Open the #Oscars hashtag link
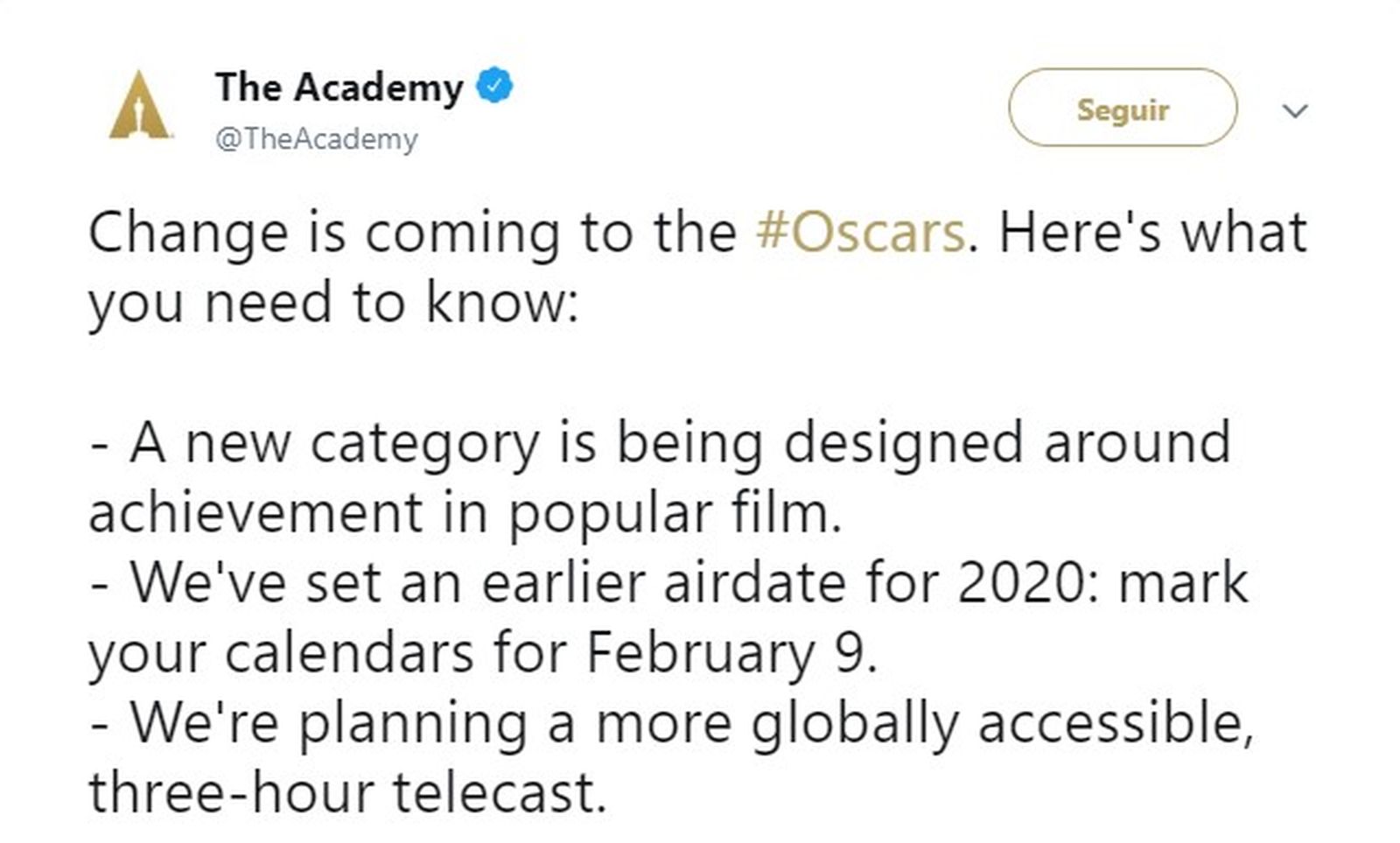Viewport: 1400px width, 843px height. click(859, 233)
